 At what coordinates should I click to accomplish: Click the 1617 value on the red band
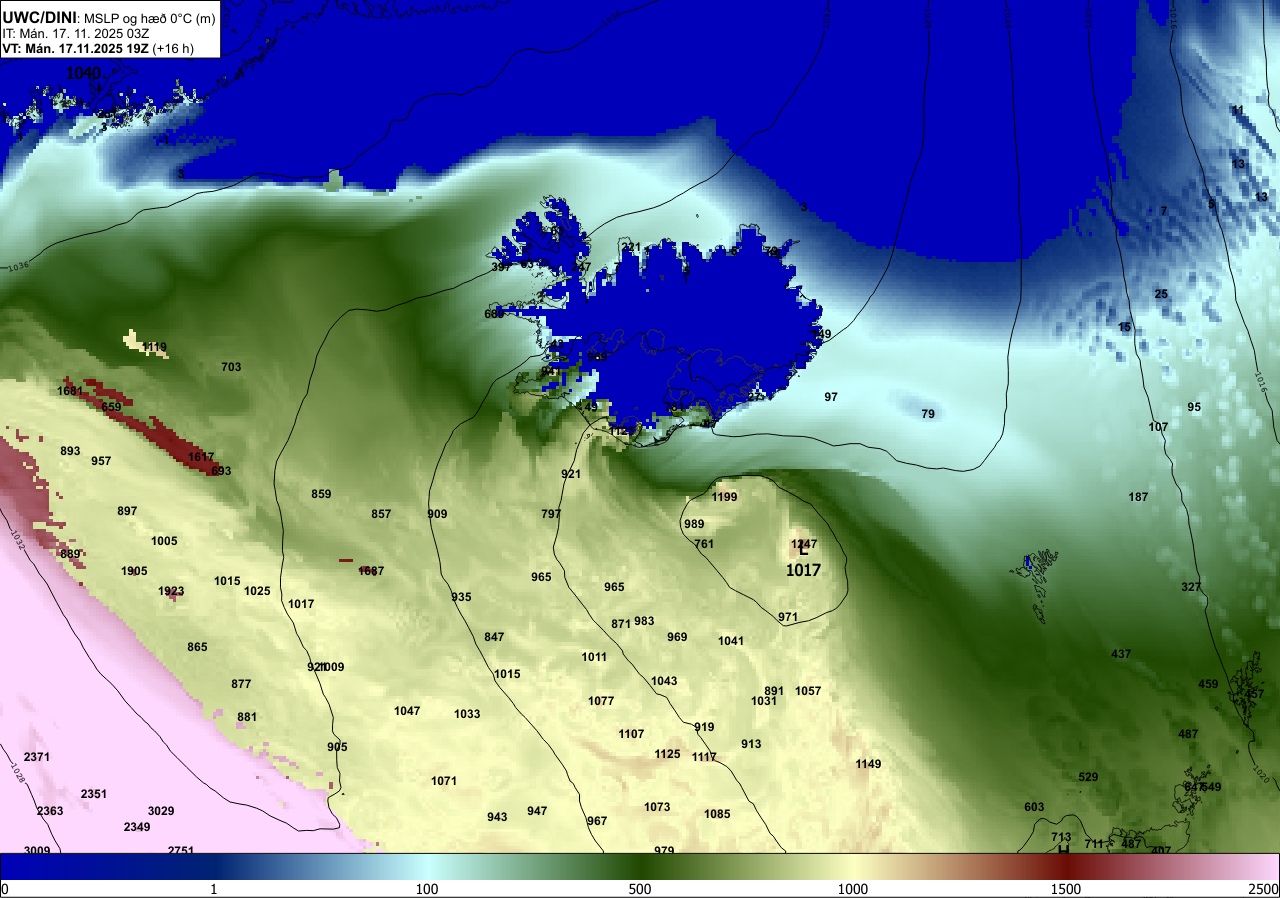[x=201, y=457]
